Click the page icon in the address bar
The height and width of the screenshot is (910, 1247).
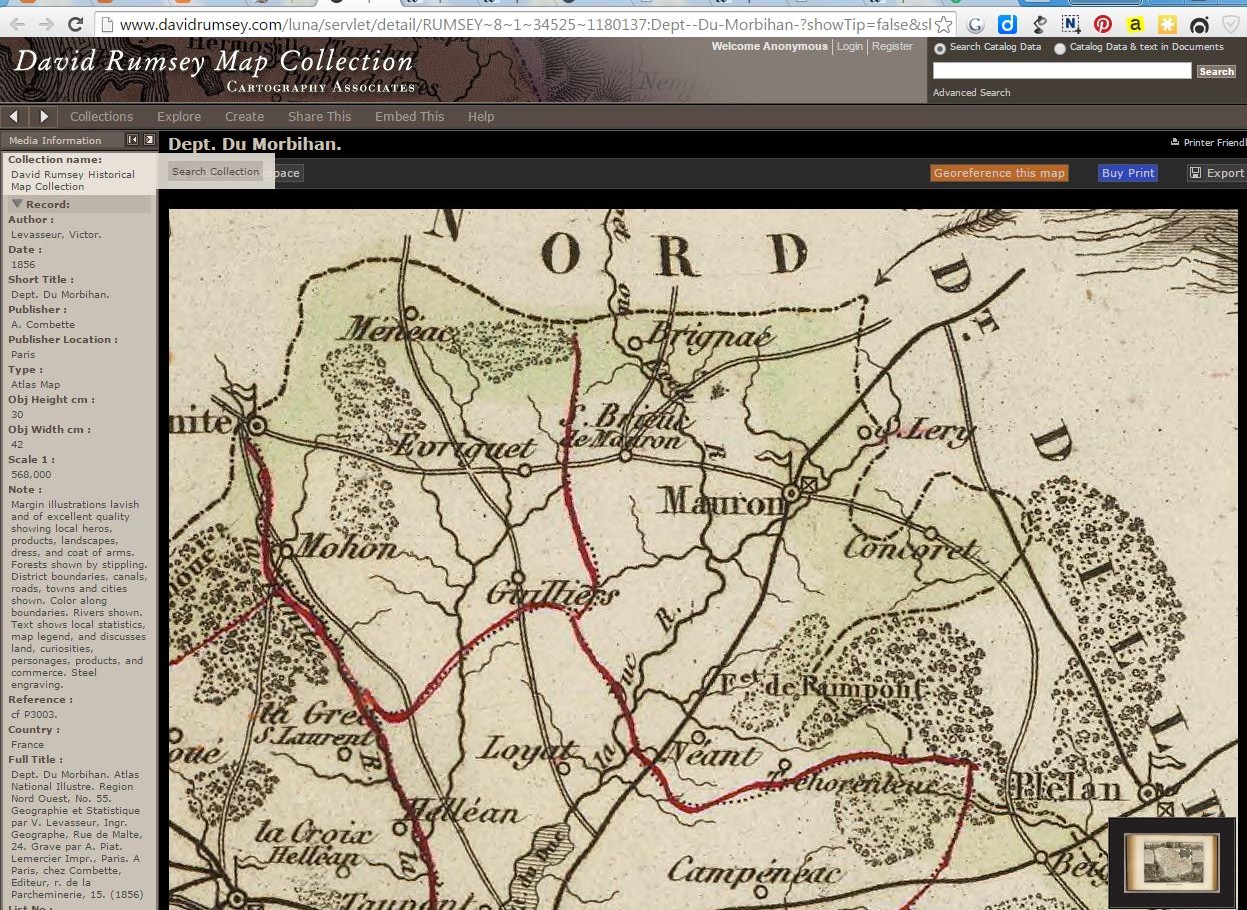click(105, 24)
